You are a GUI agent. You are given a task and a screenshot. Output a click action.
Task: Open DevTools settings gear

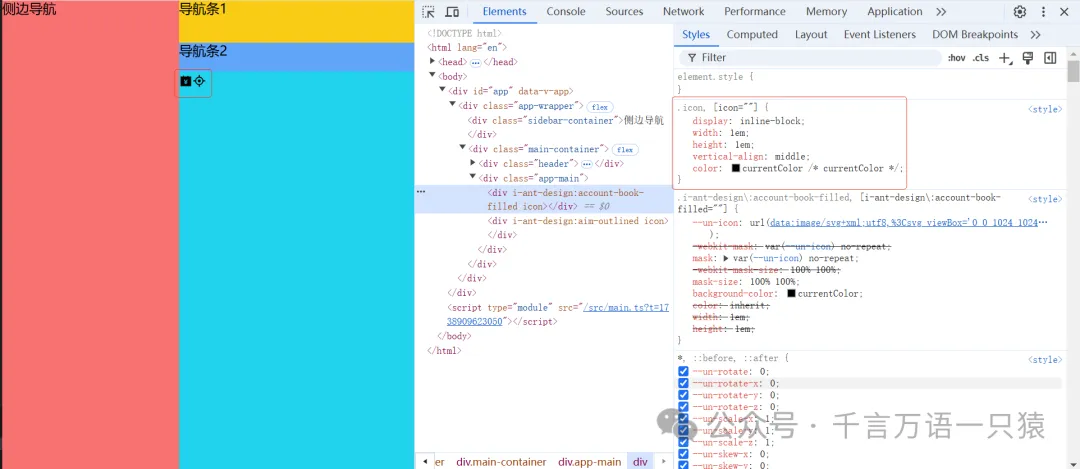coord(1020,12)
